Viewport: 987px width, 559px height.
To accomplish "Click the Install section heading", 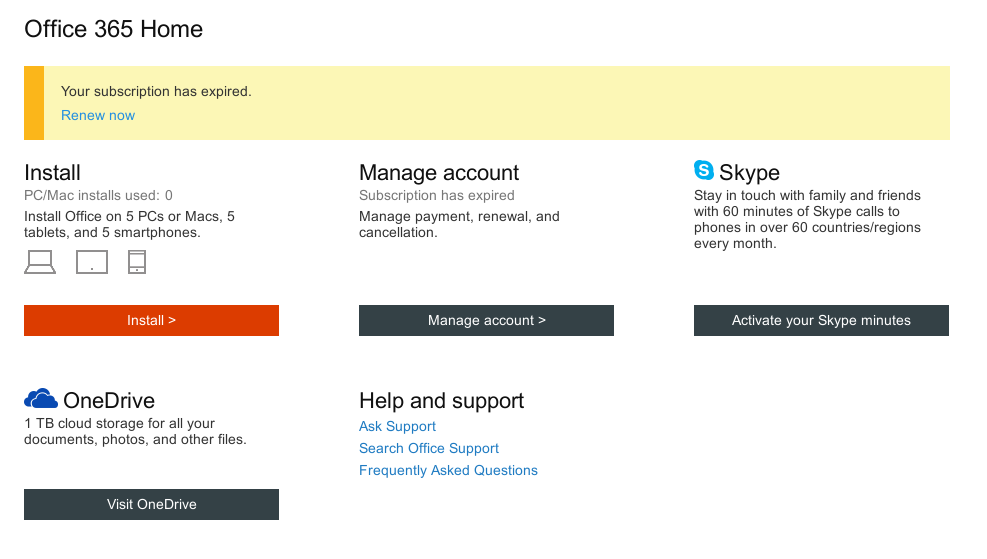I will pyautogui.click(x=52, y=172).
